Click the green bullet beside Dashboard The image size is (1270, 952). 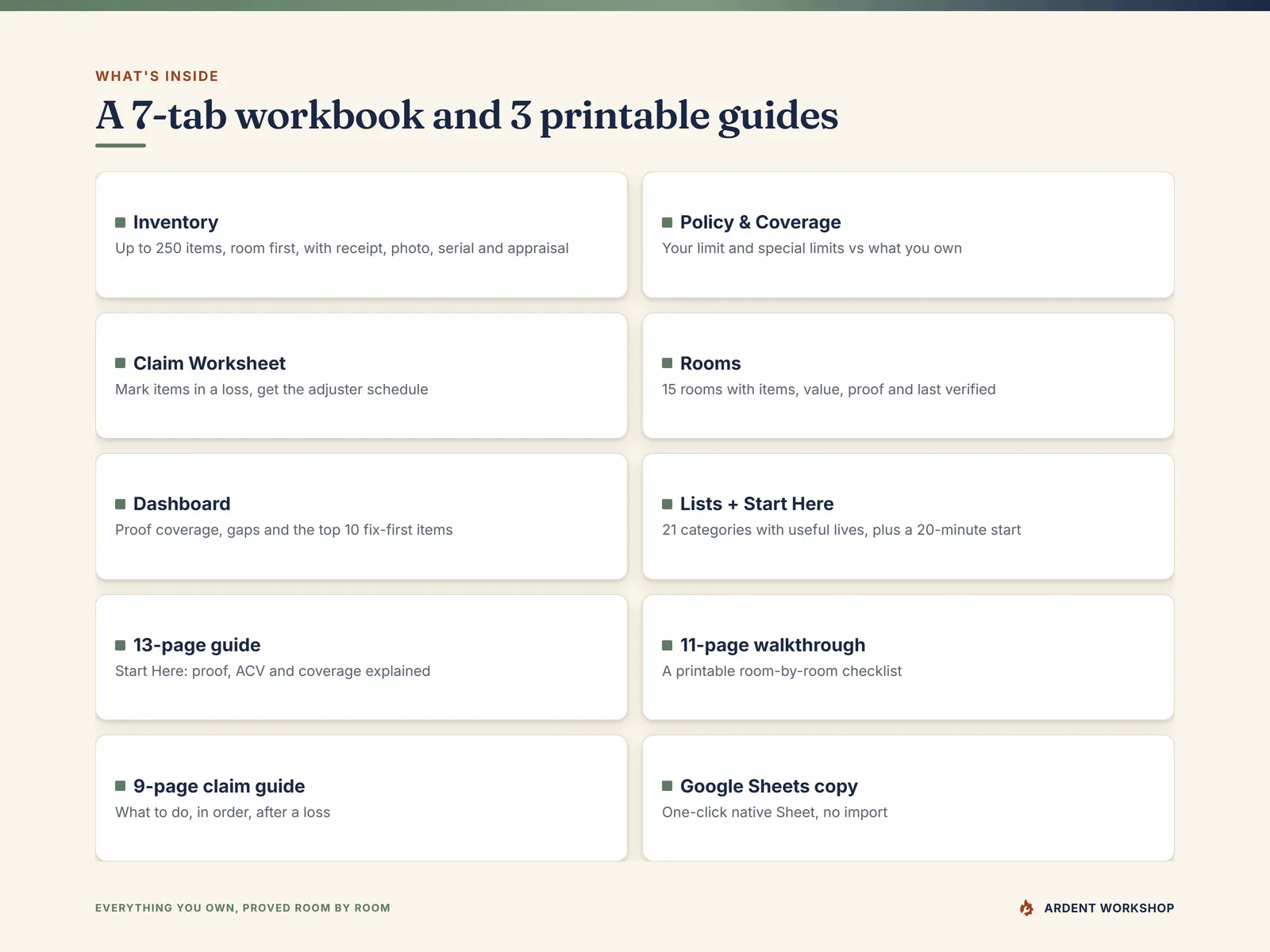pyautogui.click(x=121, y=504)
